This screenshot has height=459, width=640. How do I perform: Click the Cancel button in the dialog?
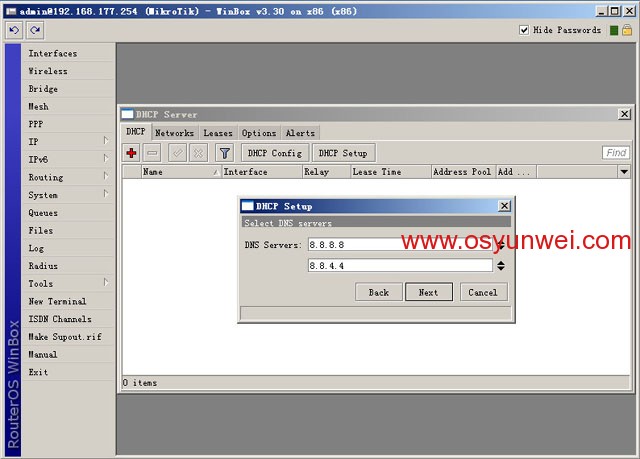pos(483,292)
